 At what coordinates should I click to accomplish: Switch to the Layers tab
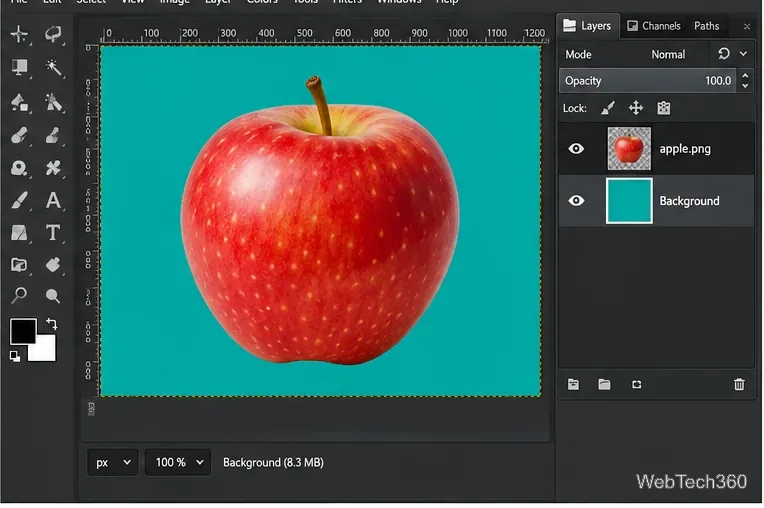(588, 26)
